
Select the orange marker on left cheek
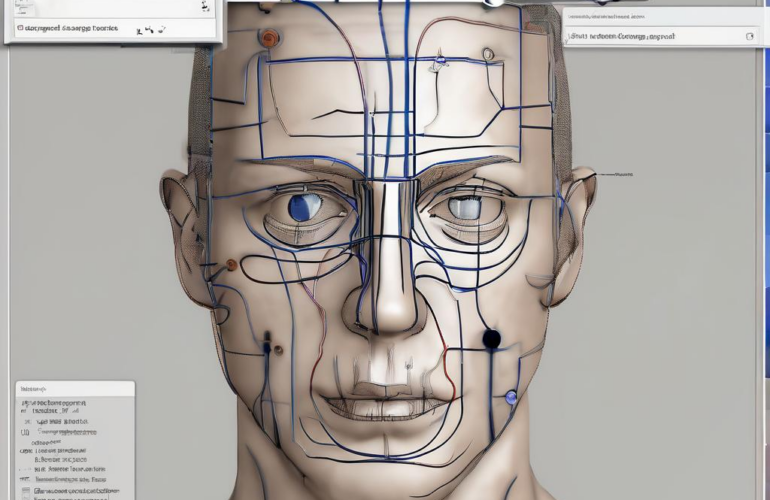[x=232, y=265]
